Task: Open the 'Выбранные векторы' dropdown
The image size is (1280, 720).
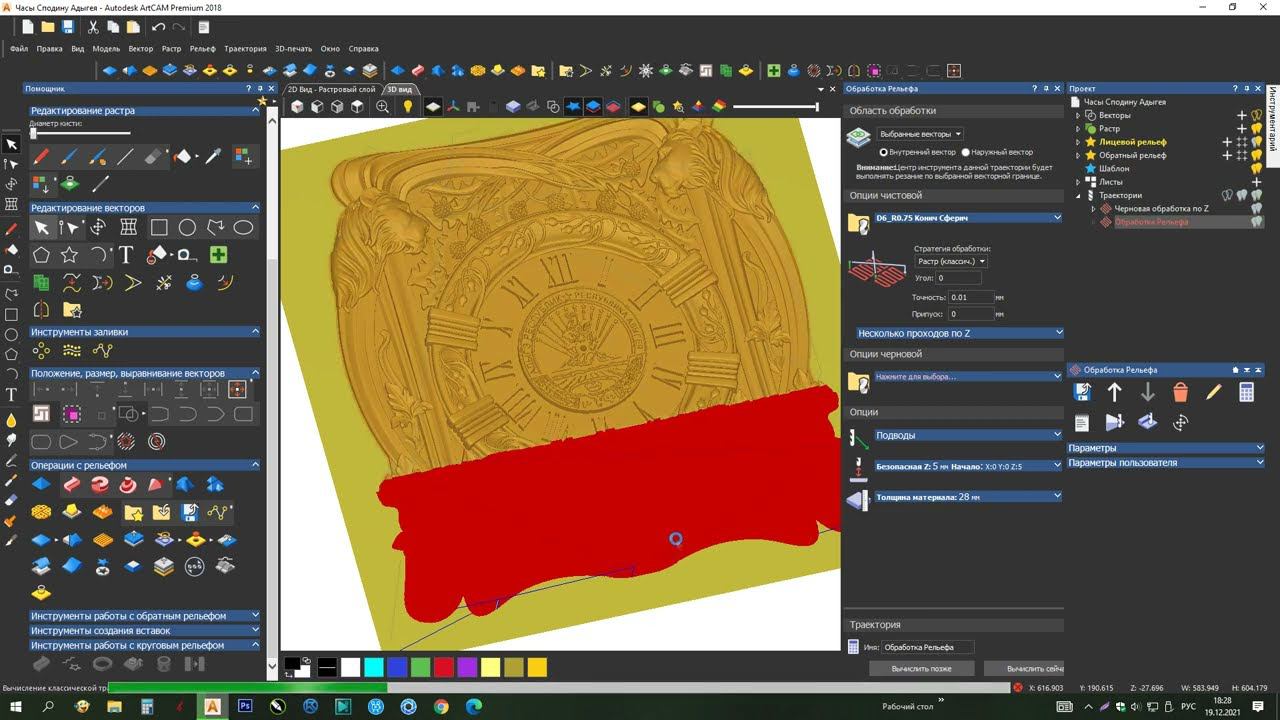Action: tap(920, 134)
